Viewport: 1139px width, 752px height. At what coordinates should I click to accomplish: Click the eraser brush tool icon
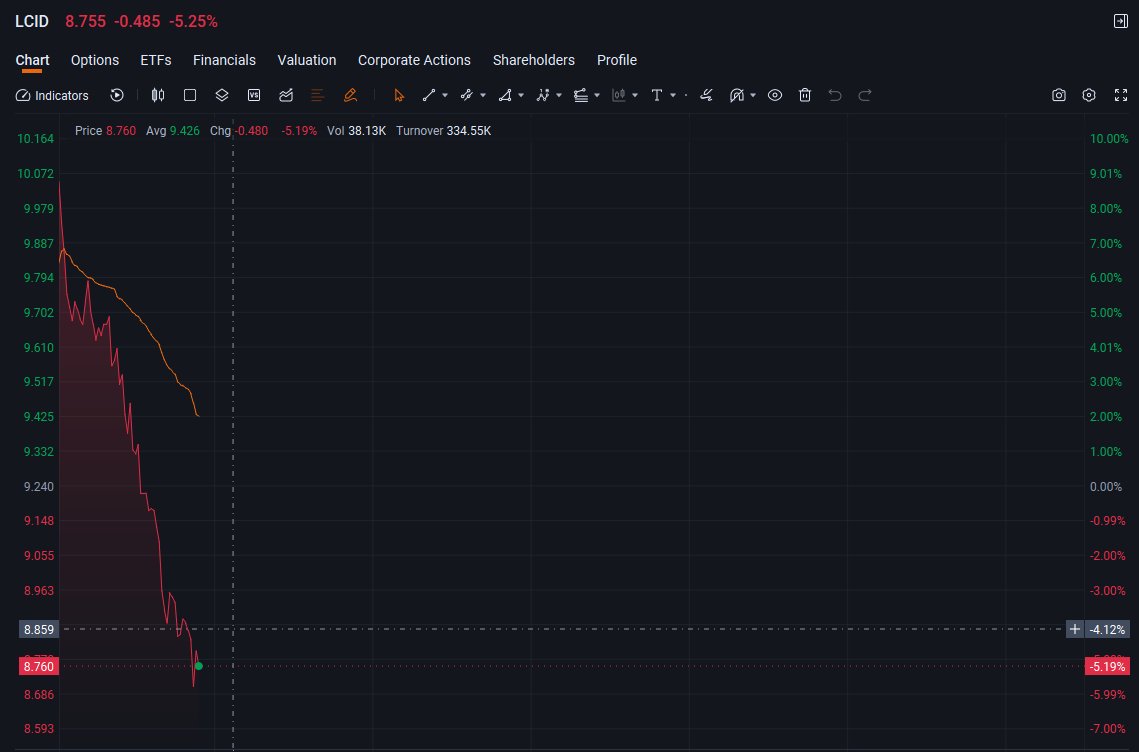click(706, 95)
